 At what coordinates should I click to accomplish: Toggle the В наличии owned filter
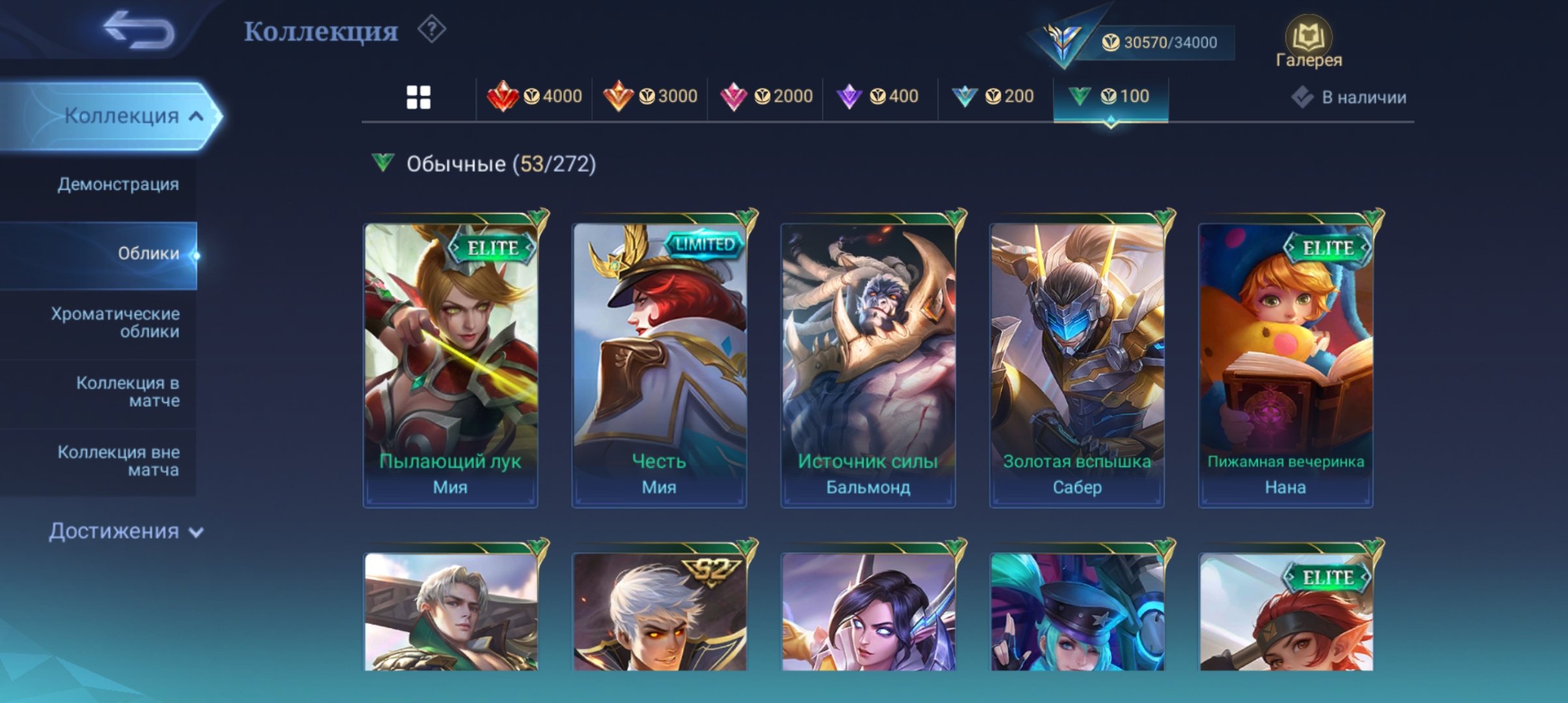(x=1349, y=98)
